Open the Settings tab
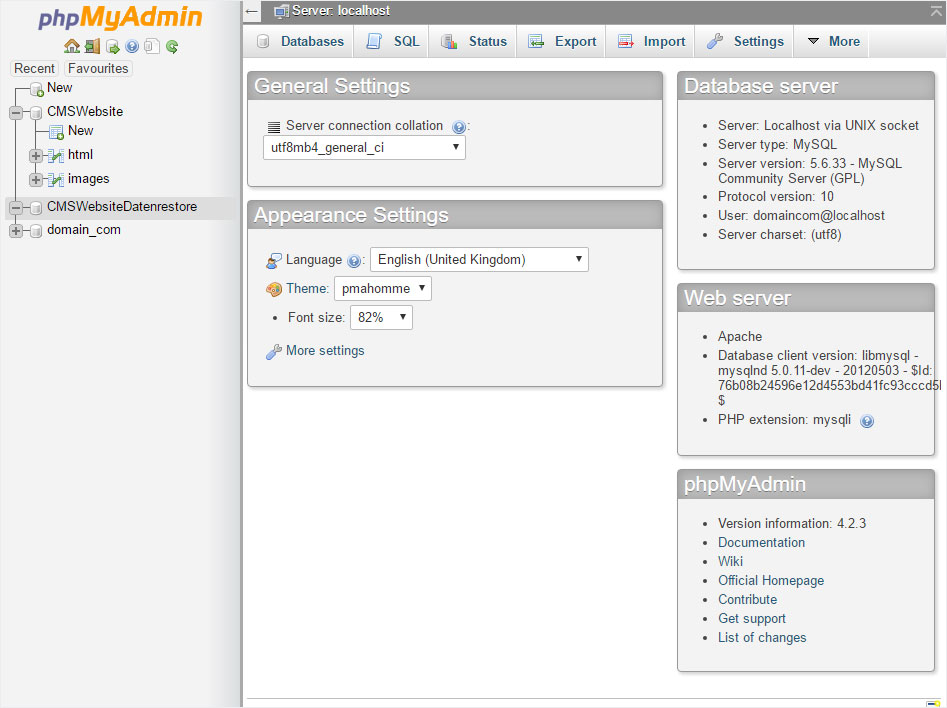This screenshot has height=708, width=947. point(745,42)
